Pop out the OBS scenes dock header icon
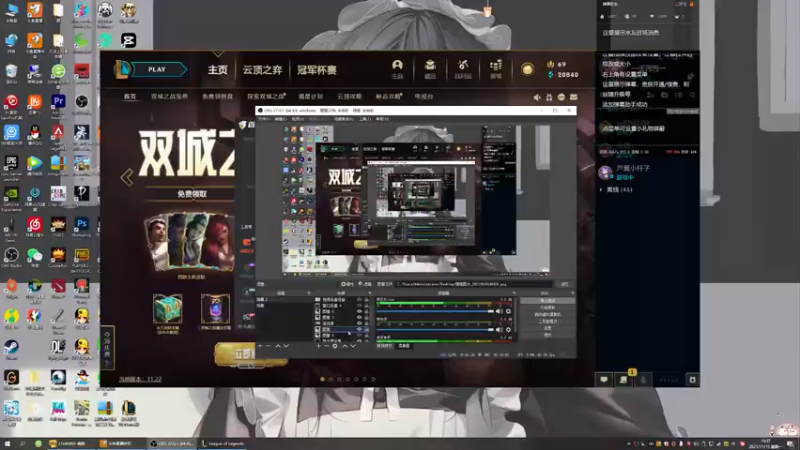The width and height of the screenshot is (800, 450). (309, 293)
